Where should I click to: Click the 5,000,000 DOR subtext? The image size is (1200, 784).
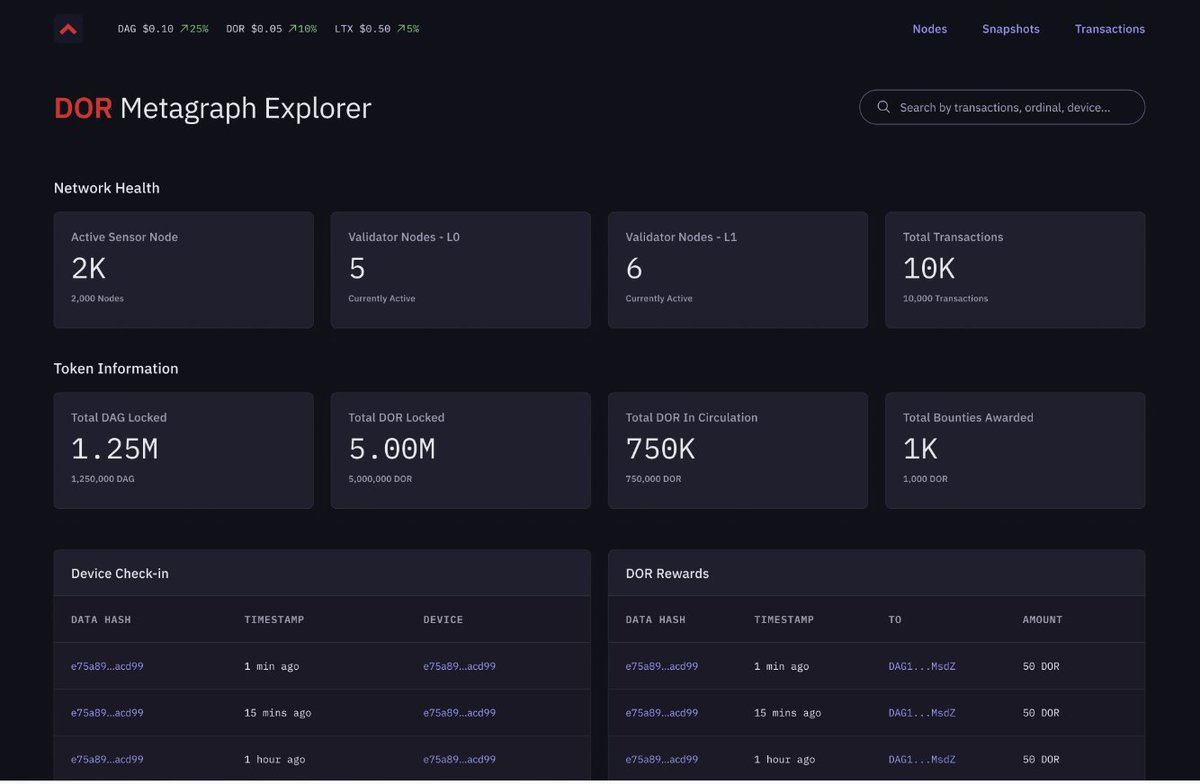pos(381,479)
